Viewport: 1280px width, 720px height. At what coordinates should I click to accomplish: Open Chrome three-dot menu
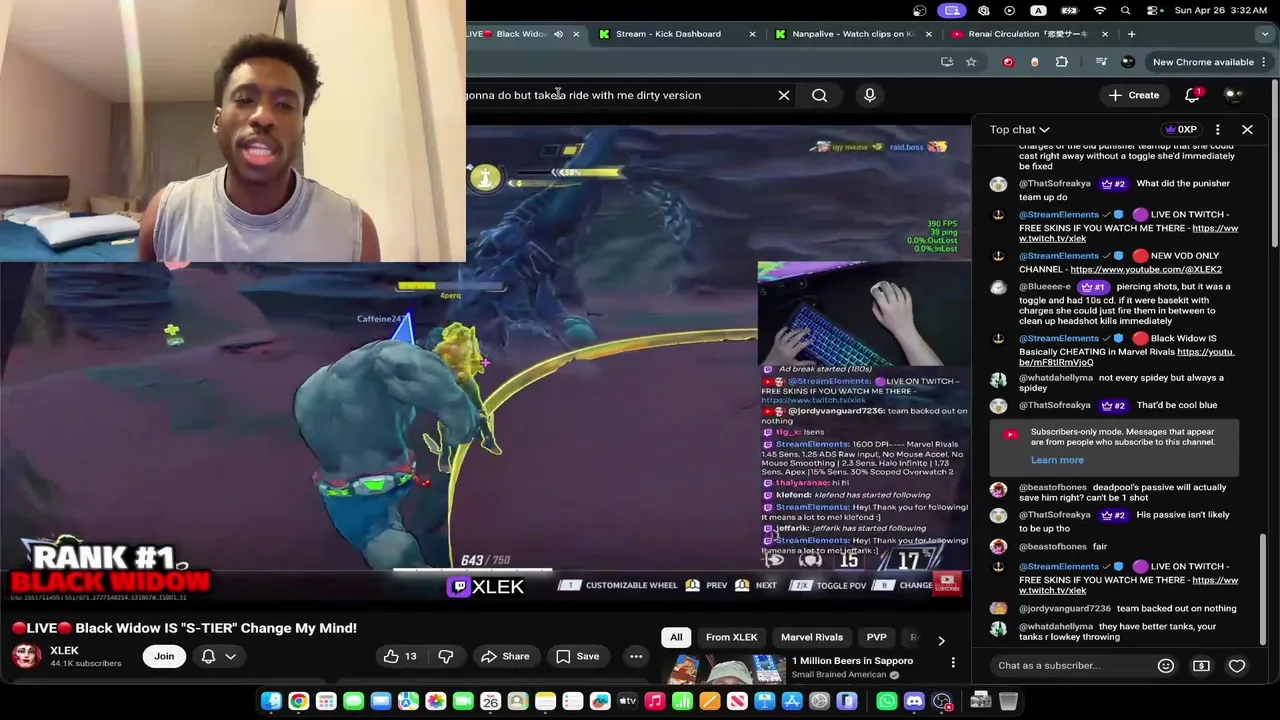pos(1264,62)
